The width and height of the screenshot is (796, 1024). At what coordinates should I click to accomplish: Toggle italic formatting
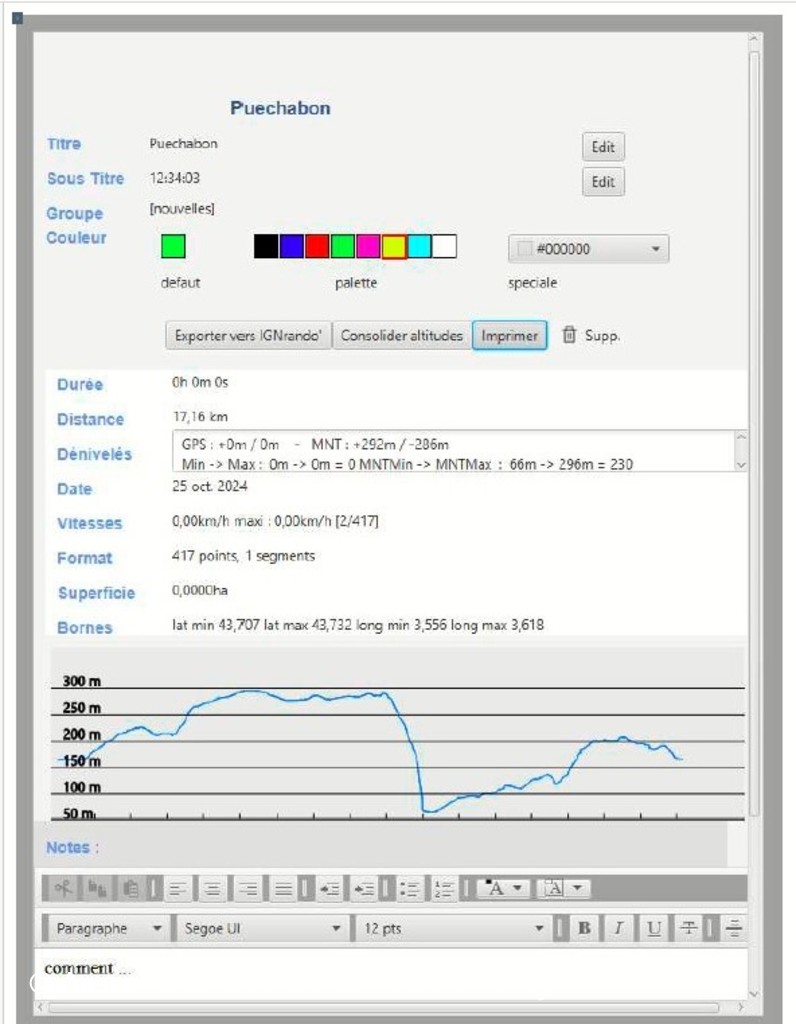click(x=618, y=929)
